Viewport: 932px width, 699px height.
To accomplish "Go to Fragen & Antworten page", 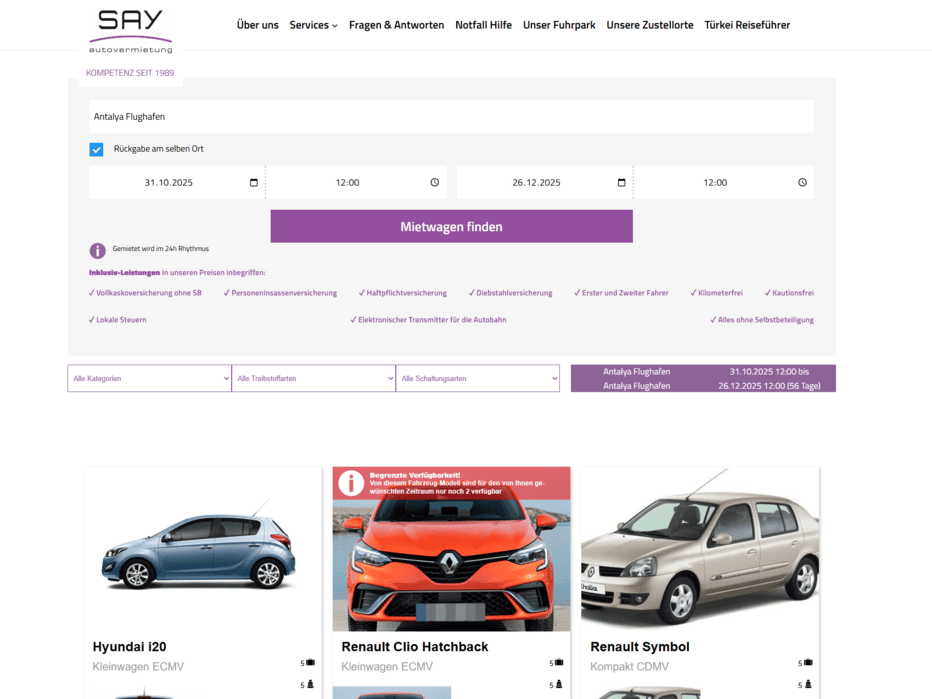I will 396,25.
